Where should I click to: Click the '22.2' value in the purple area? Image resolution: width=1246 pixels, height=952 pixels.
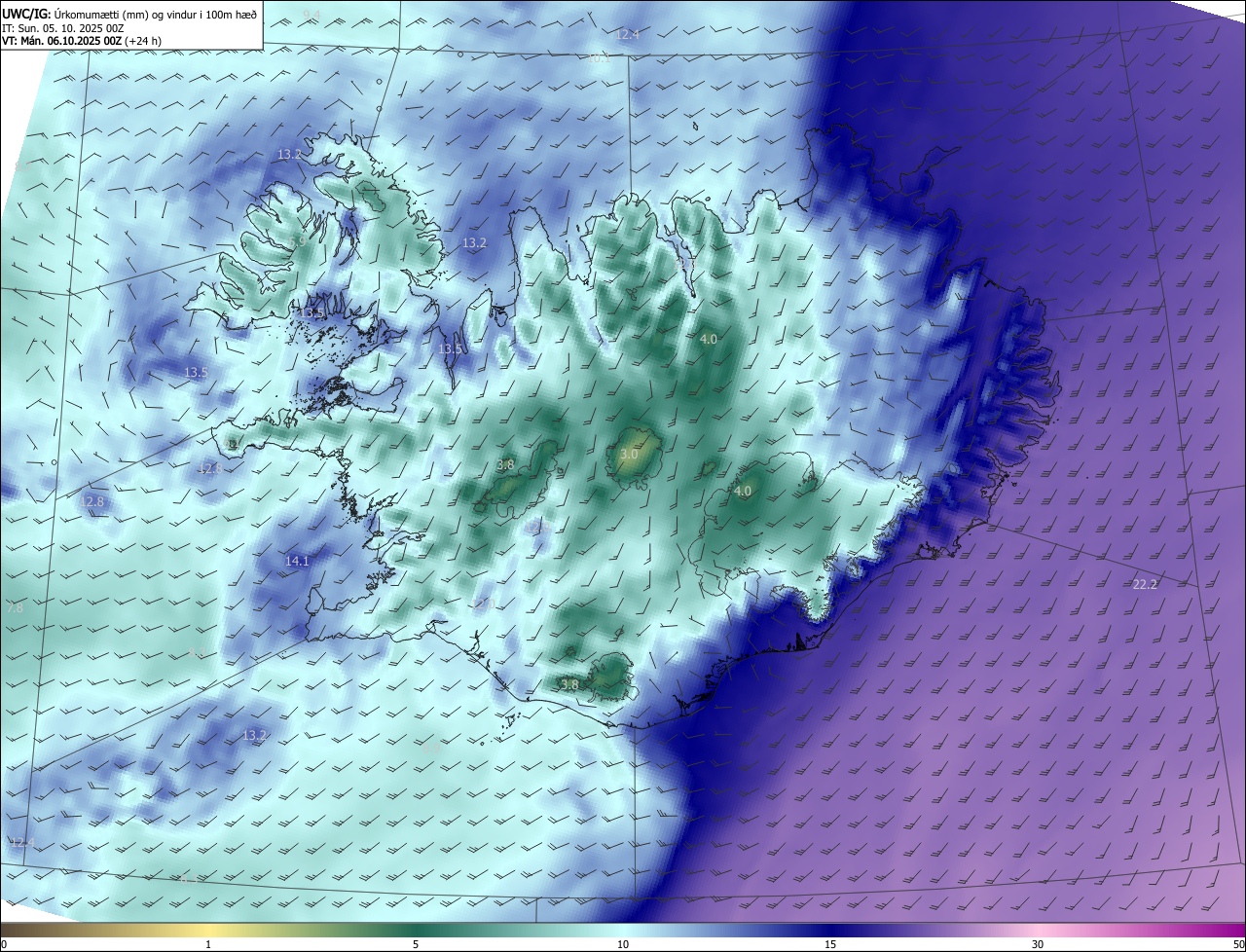click(1145, 584)
